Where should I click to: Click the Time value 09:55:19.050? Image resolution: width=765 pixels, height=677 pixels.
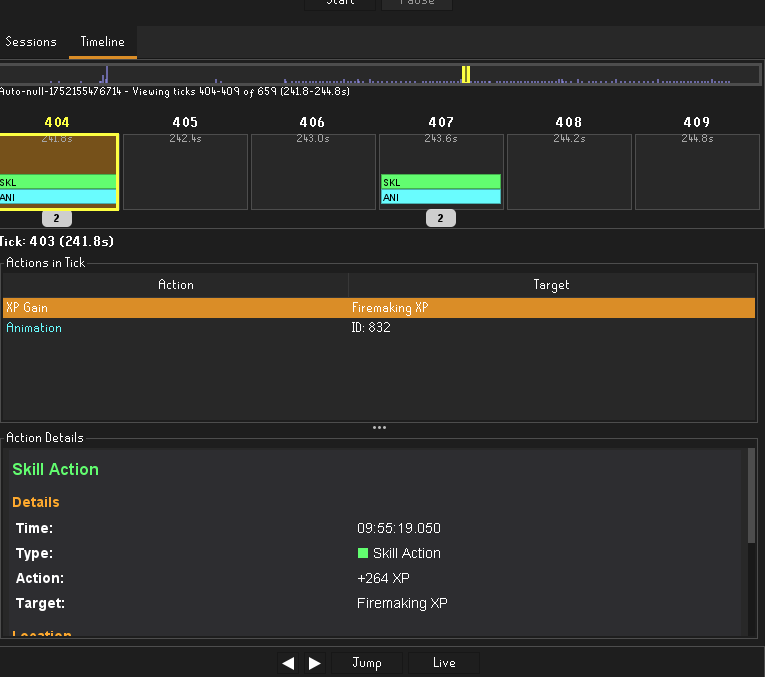[399, 528]
